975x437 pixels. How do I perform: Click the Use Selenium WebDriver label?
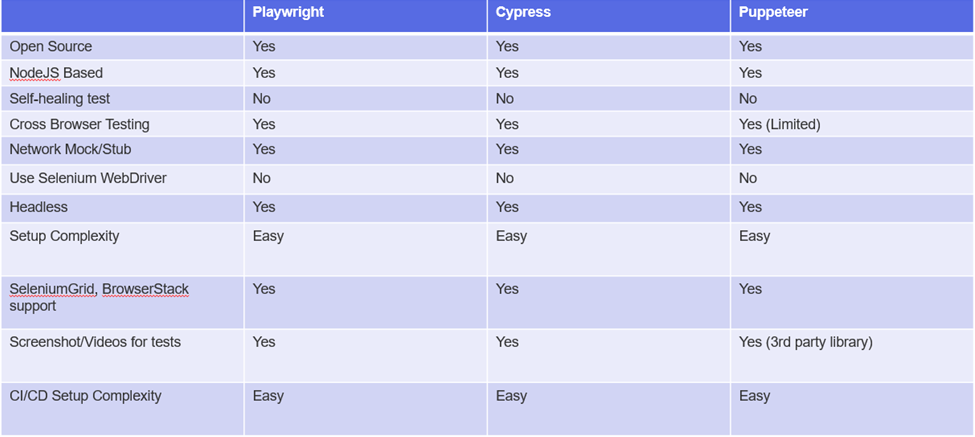(x=87, y=178)
